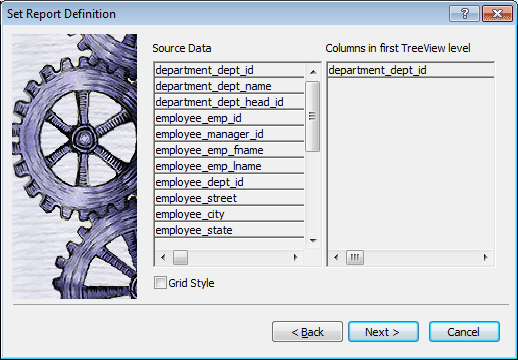Select employee_state in Source Data
518x360 pixels.
(x=229, y=230)
